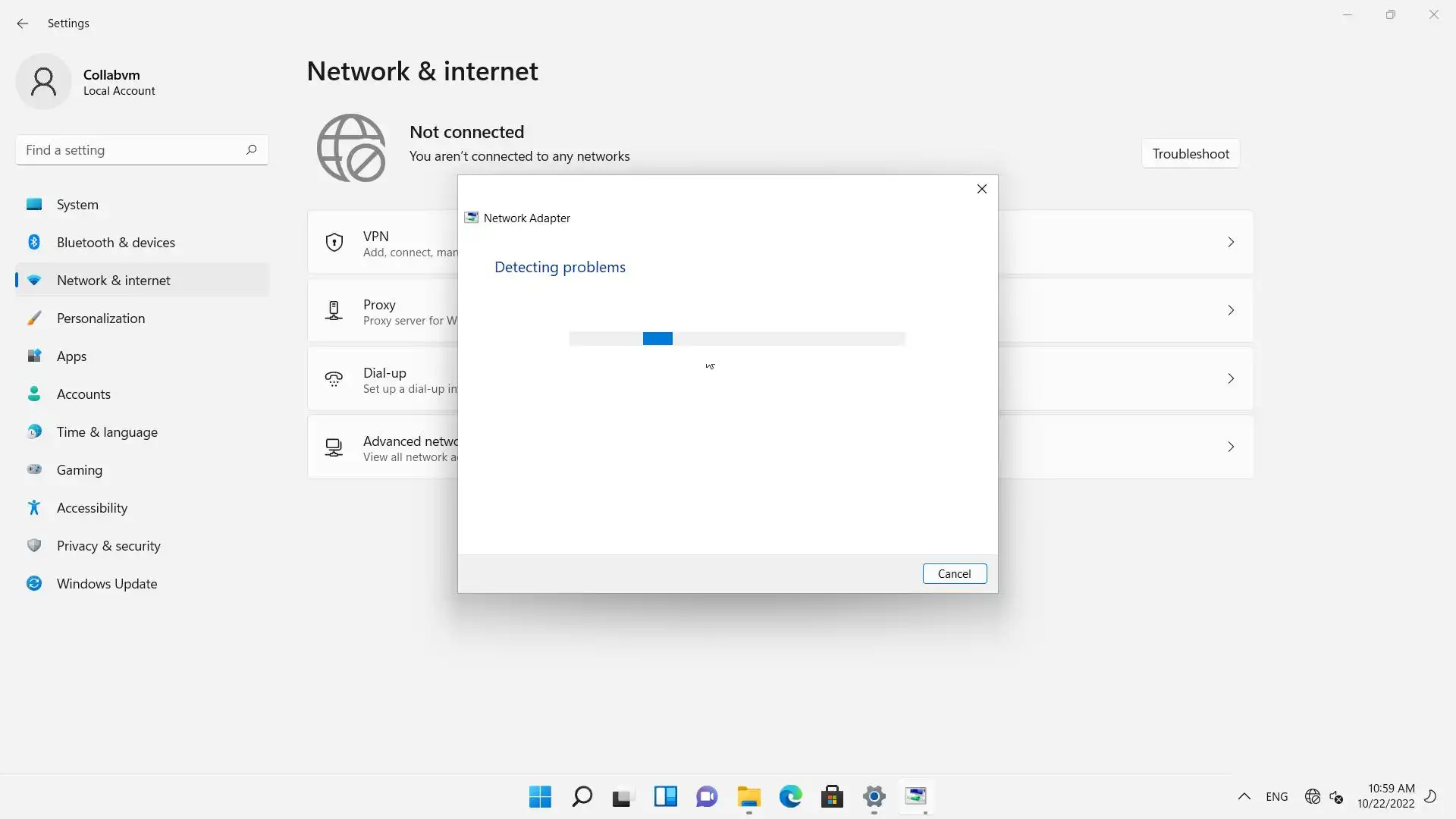Click the Bluetooth & devices sidebar icon

34,242
